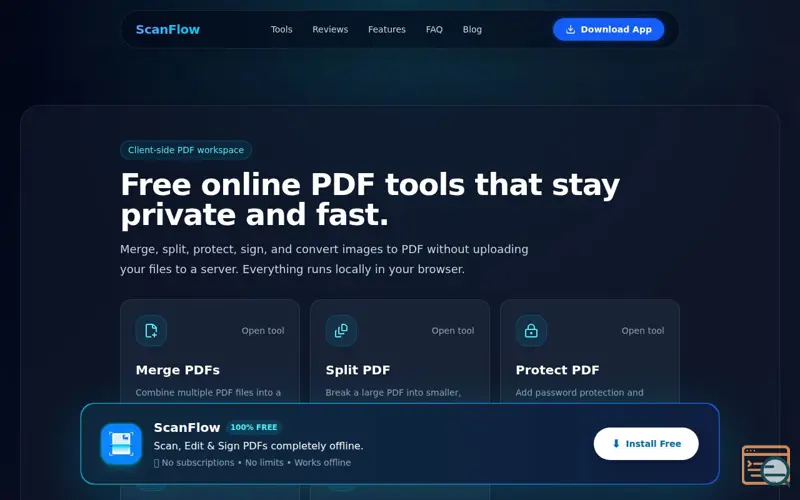Click 'Scan, Edit & Sign PDFs completely offline.' text

tap(259, 446)
